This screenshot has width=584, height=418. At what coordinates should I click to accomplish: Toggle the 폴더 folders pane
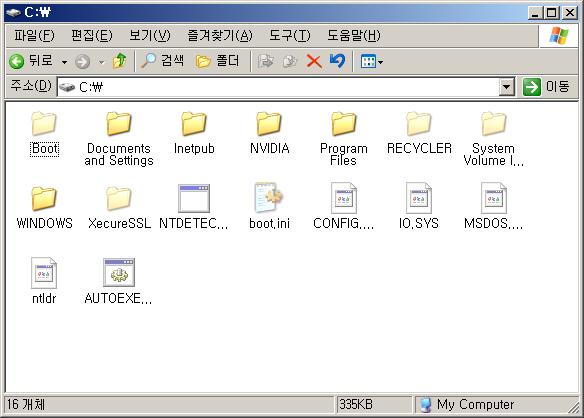218,61
